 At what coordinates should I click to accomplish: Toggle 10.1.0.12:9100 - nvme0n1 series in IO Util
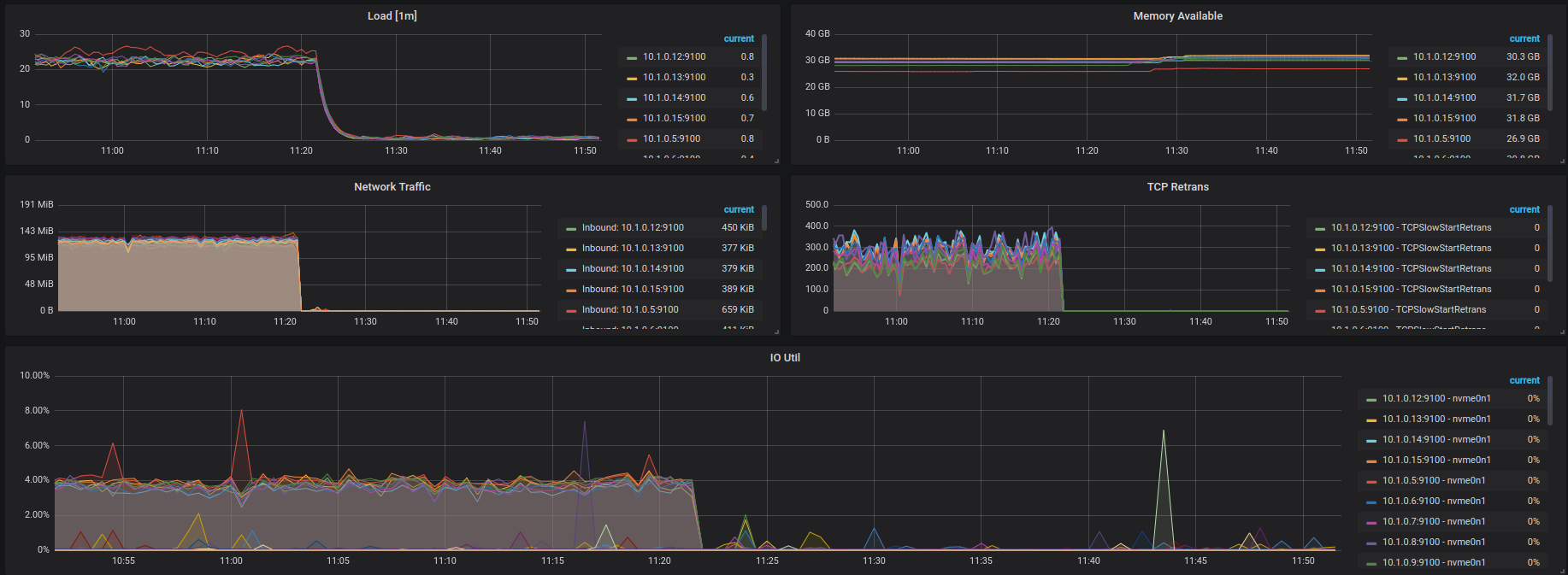pos(1436,398)
